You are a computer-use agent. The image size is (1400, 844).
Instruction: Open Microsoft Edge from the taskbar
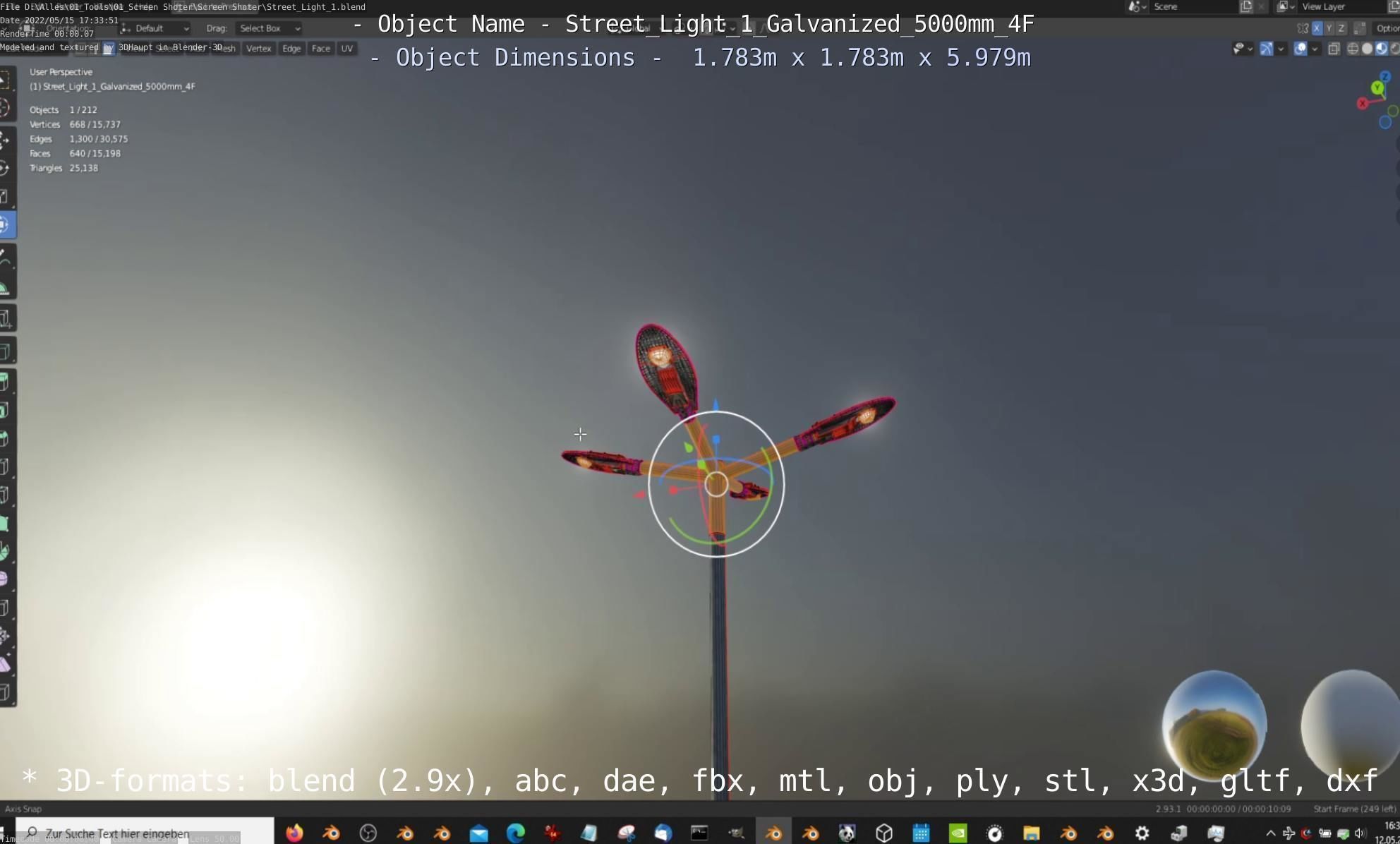515,833
